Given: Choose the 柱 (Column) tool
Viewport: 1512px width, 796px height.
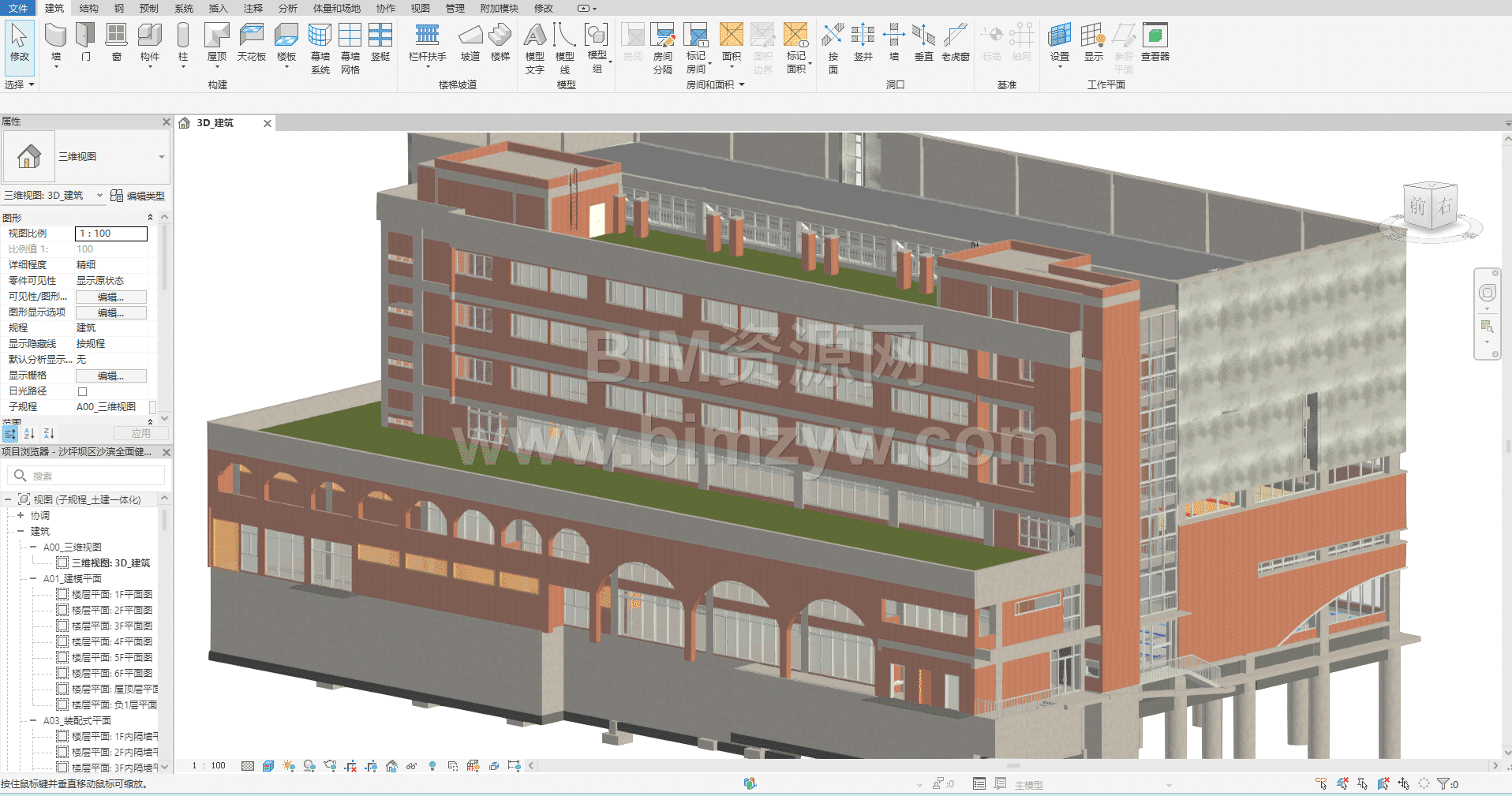Looking at the screenshot, I should pyautogui.click(x=183, y=43).
